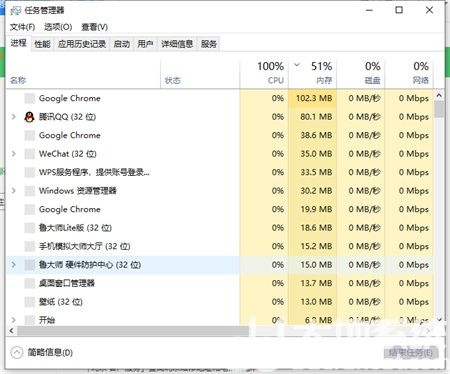Select the 15.0 MB memory cell
Screen dimensions: 450x374
coord(313,265)
